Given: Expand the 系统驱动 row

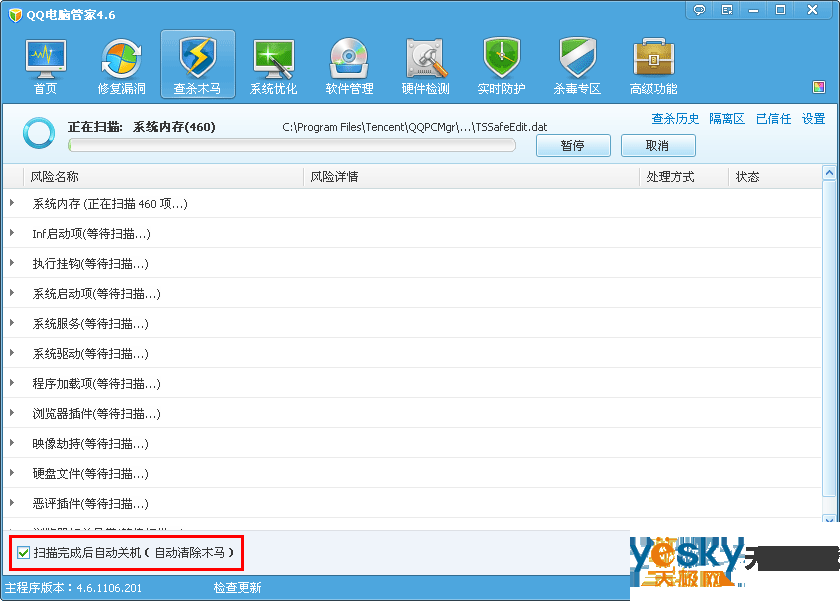Looking at the screenshot, I should pos(12,353).
